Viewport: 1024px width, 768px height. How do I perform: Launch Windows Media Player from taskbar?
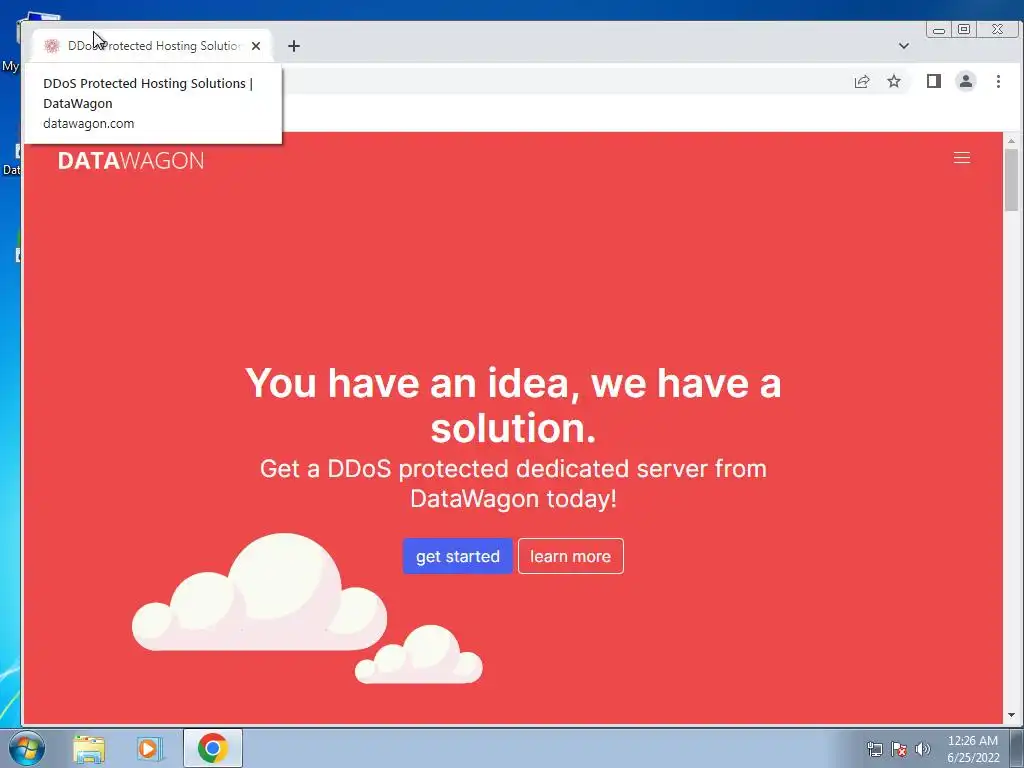(150, 748)
